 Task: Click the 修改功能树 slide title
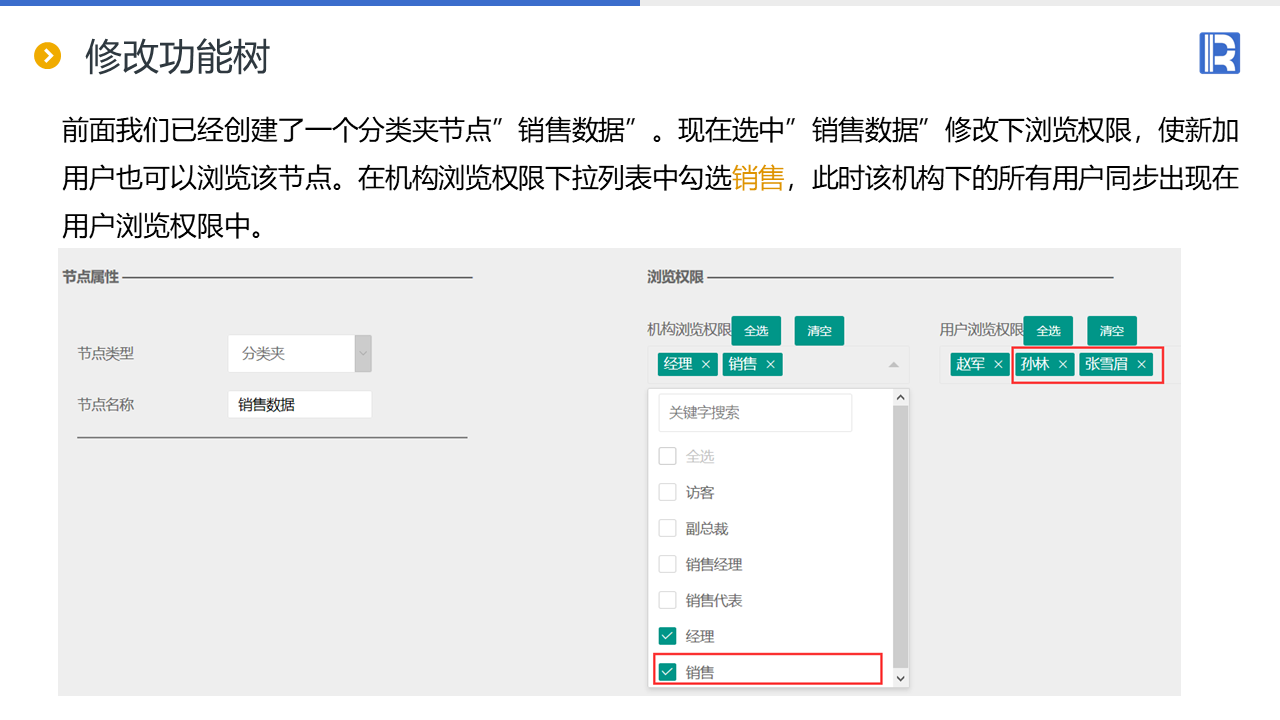(x=178, y=57)
